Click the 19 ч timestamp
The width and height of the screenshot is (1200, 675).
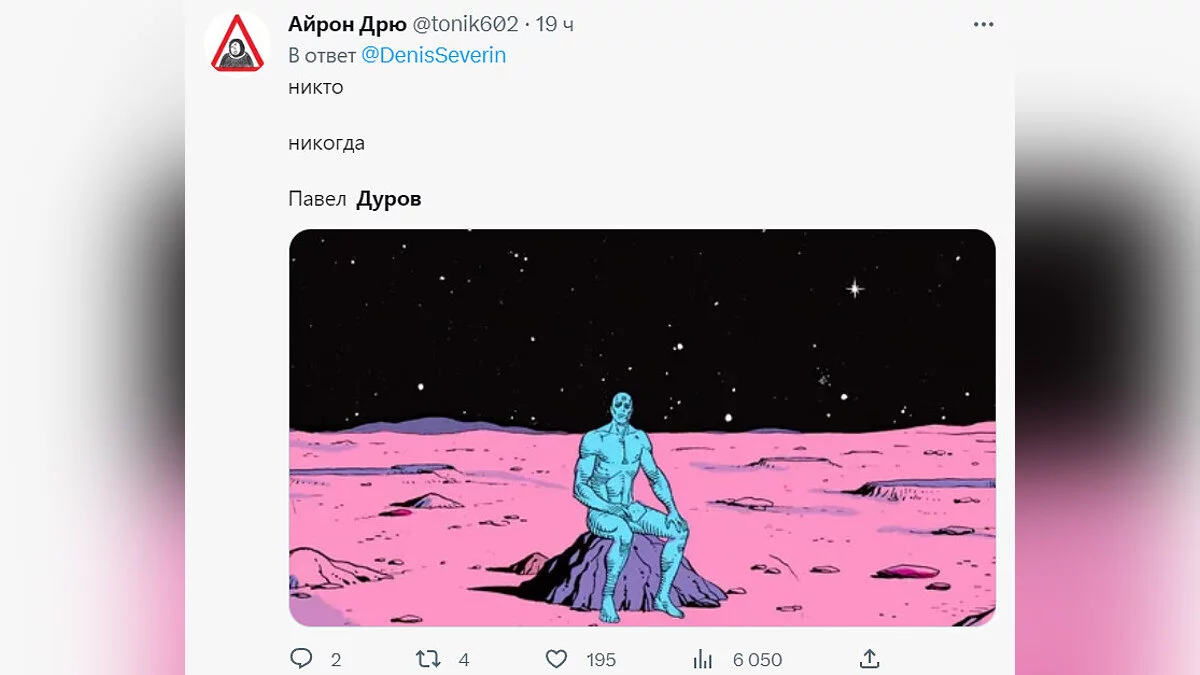click(554, 24)
